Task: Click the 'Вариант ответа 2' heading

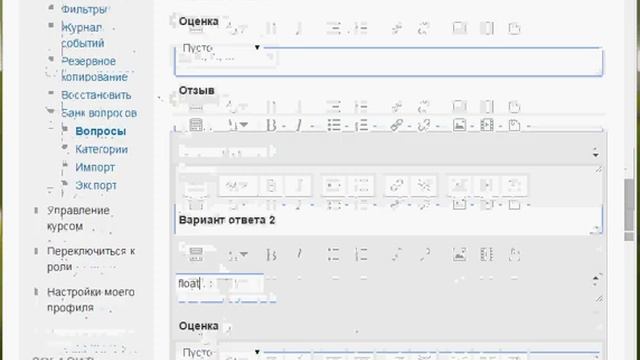Action: pyautogui.click(x=227, y=220)
